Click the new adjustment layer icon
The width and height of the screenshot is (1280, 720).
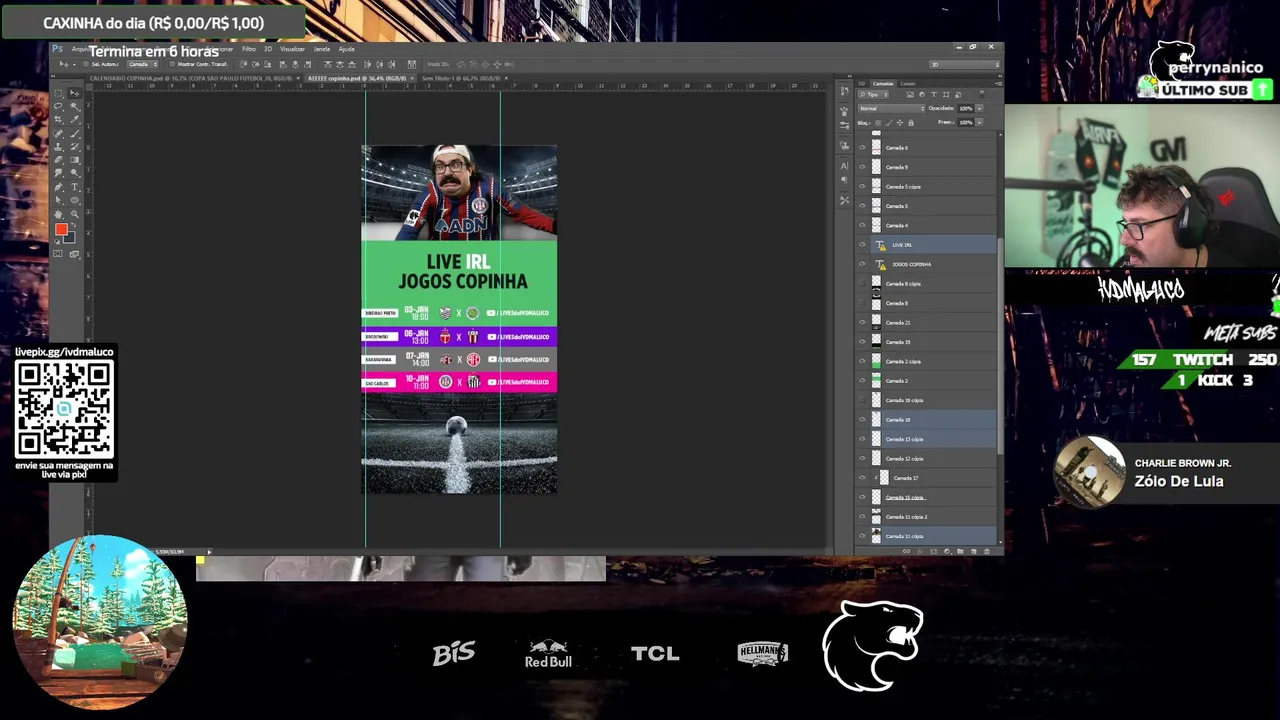[947, 551]
